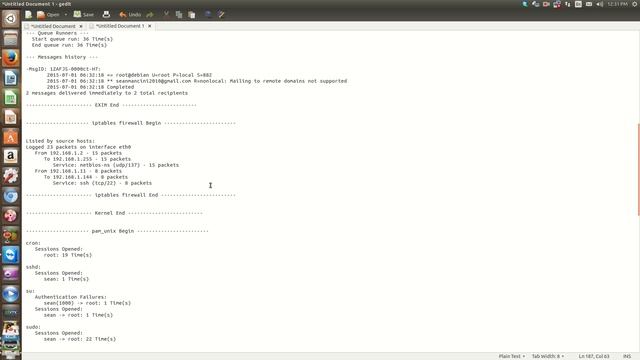Viewport: 640px width, 360px height.
Task: Click the 'pam_unix Begin' line
Action: 117,231
